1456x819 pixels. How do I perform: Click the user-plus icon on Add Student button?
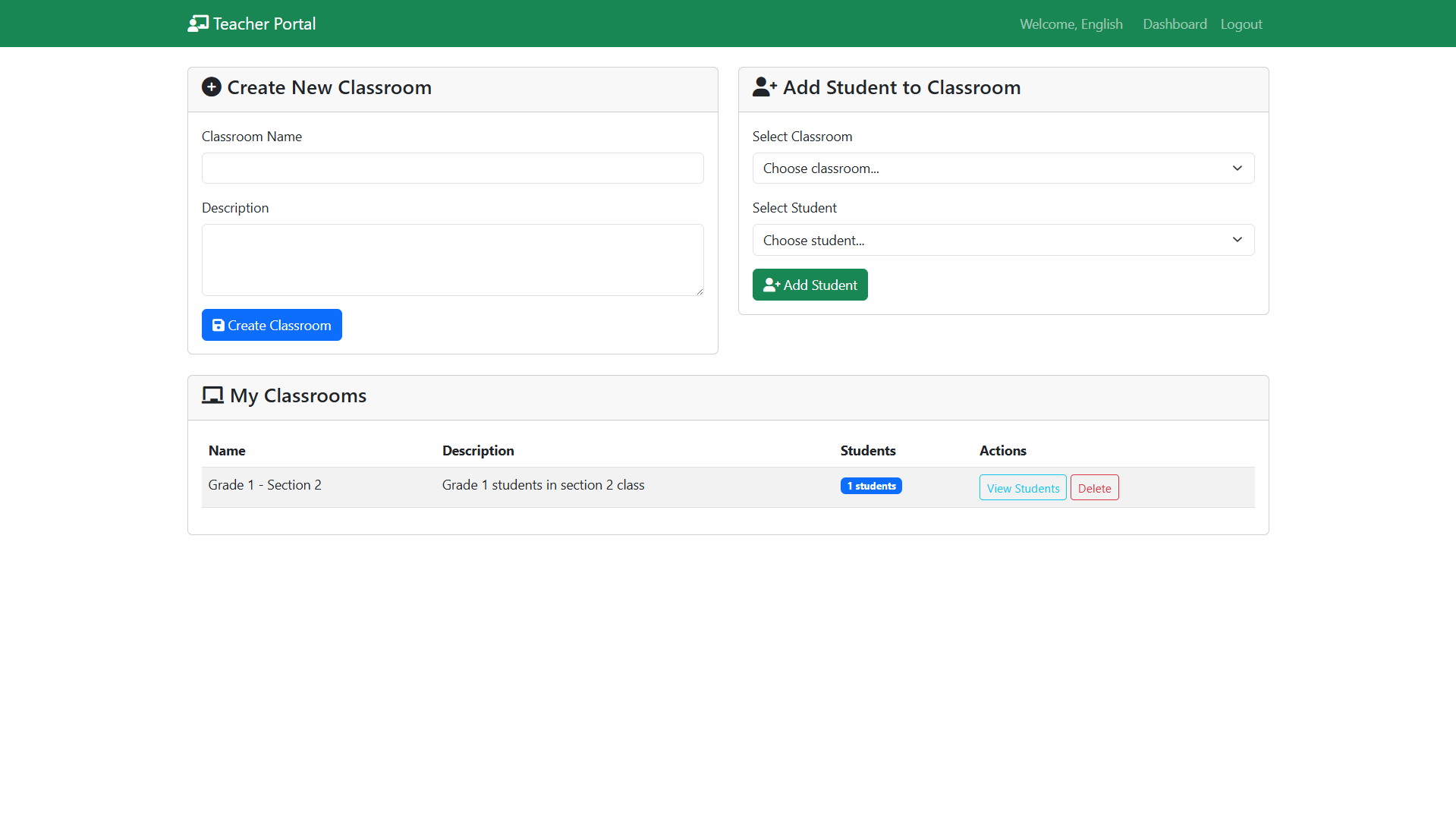pos(772,285)
